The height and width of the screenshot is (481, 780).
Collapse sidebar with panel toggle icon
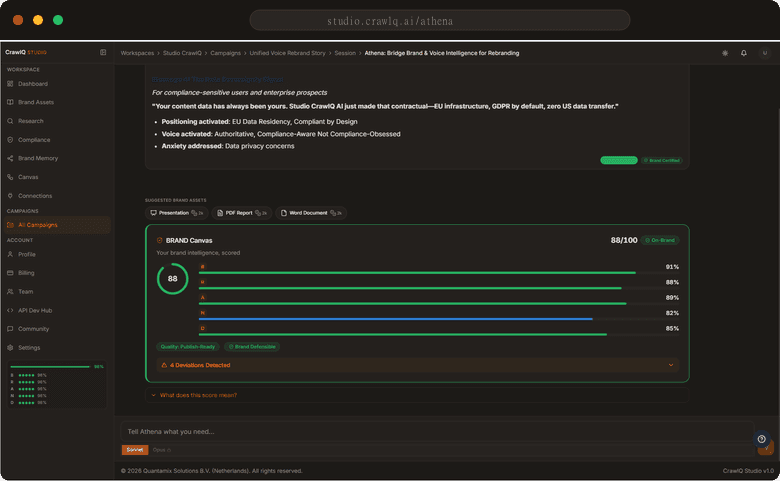point(103,52)
